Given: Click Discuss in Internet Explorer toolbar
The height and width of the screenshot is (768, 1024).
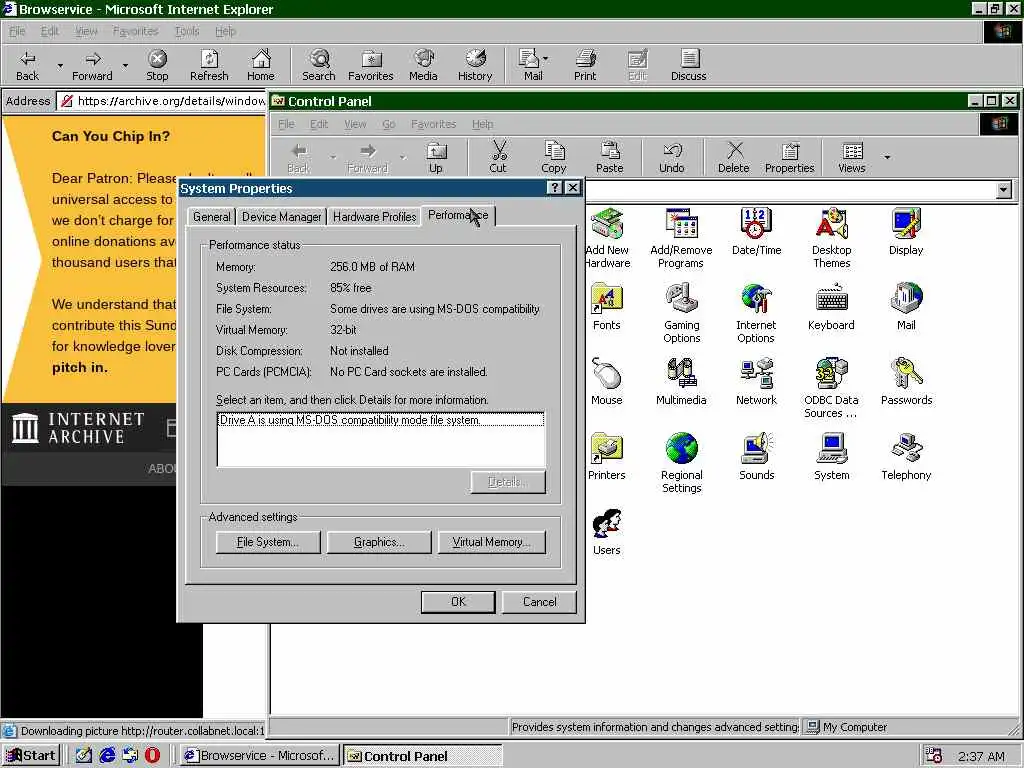Looking at the screenshot, I should click(x=688, y=65).
